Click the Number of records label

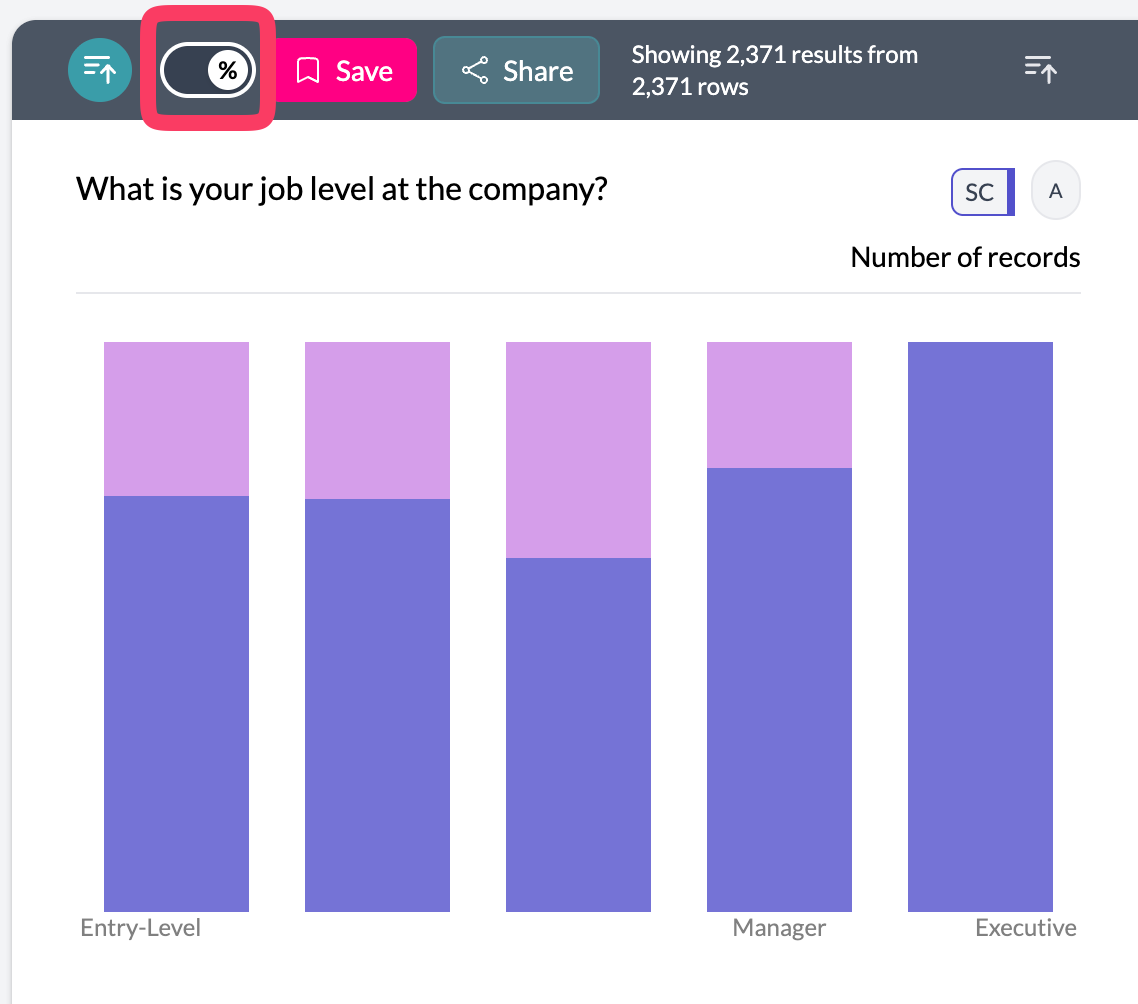click(x=965, y=257)
